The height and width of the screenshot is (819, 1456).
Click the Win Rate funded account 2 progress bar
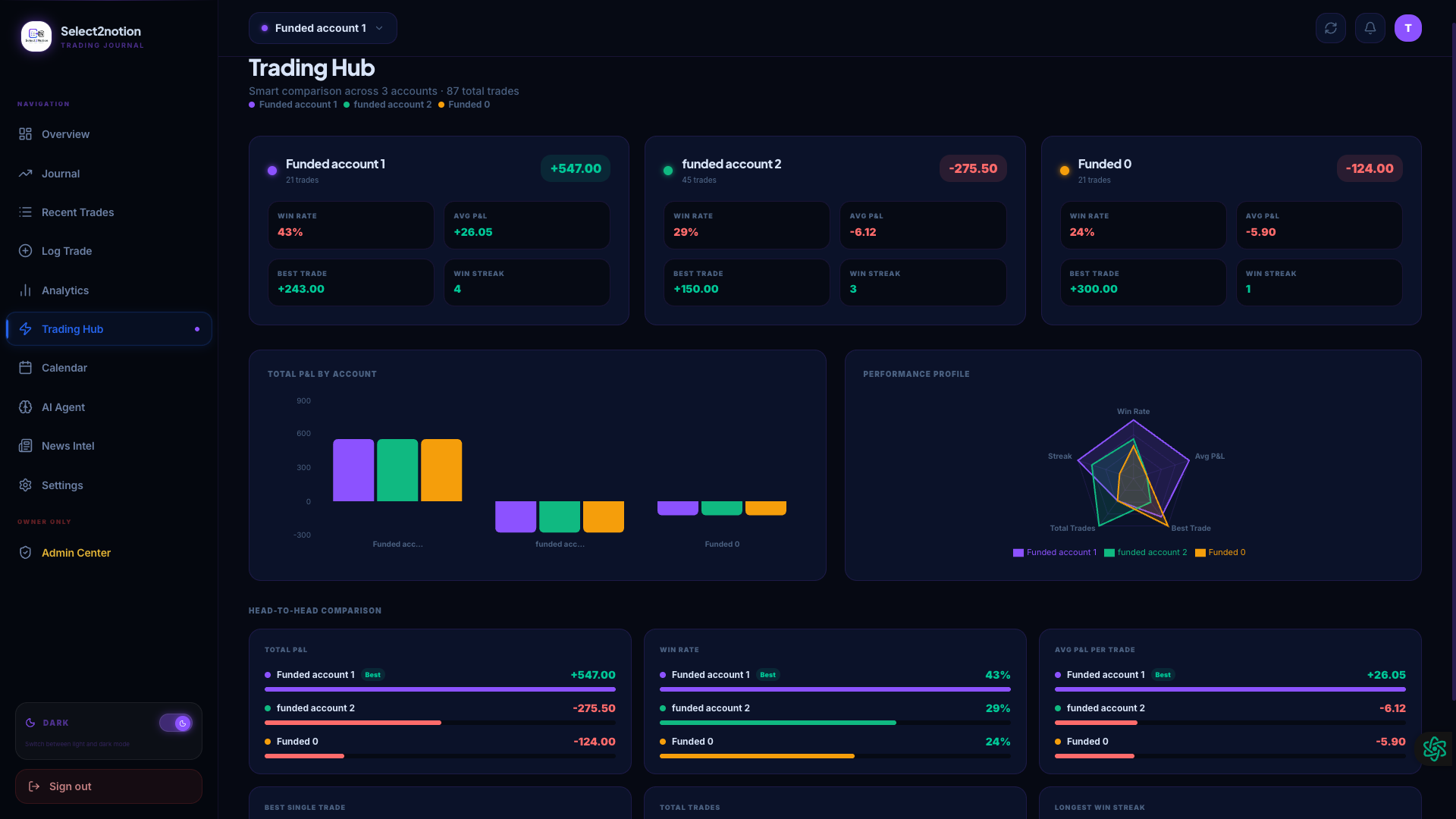pos(835,723)
